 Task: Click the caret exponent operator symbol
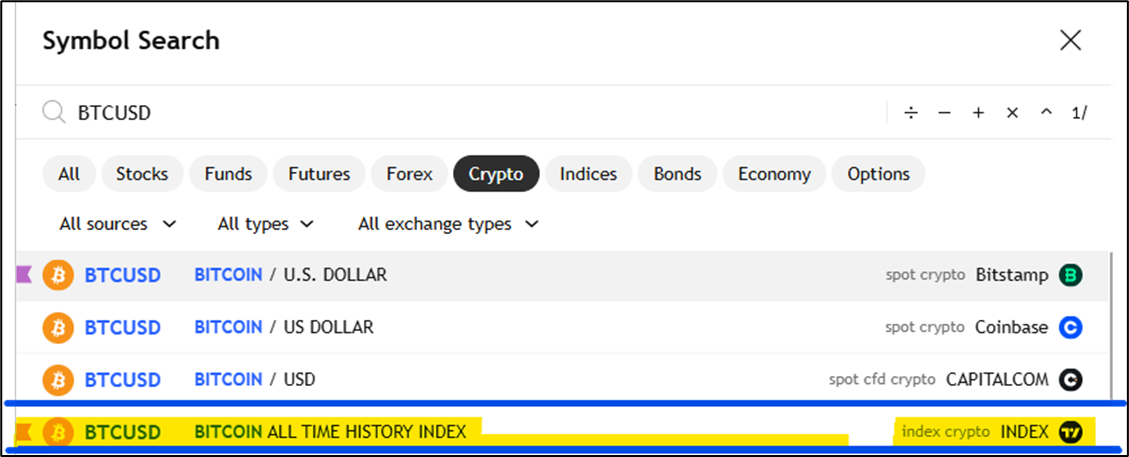pos(1046,112)
